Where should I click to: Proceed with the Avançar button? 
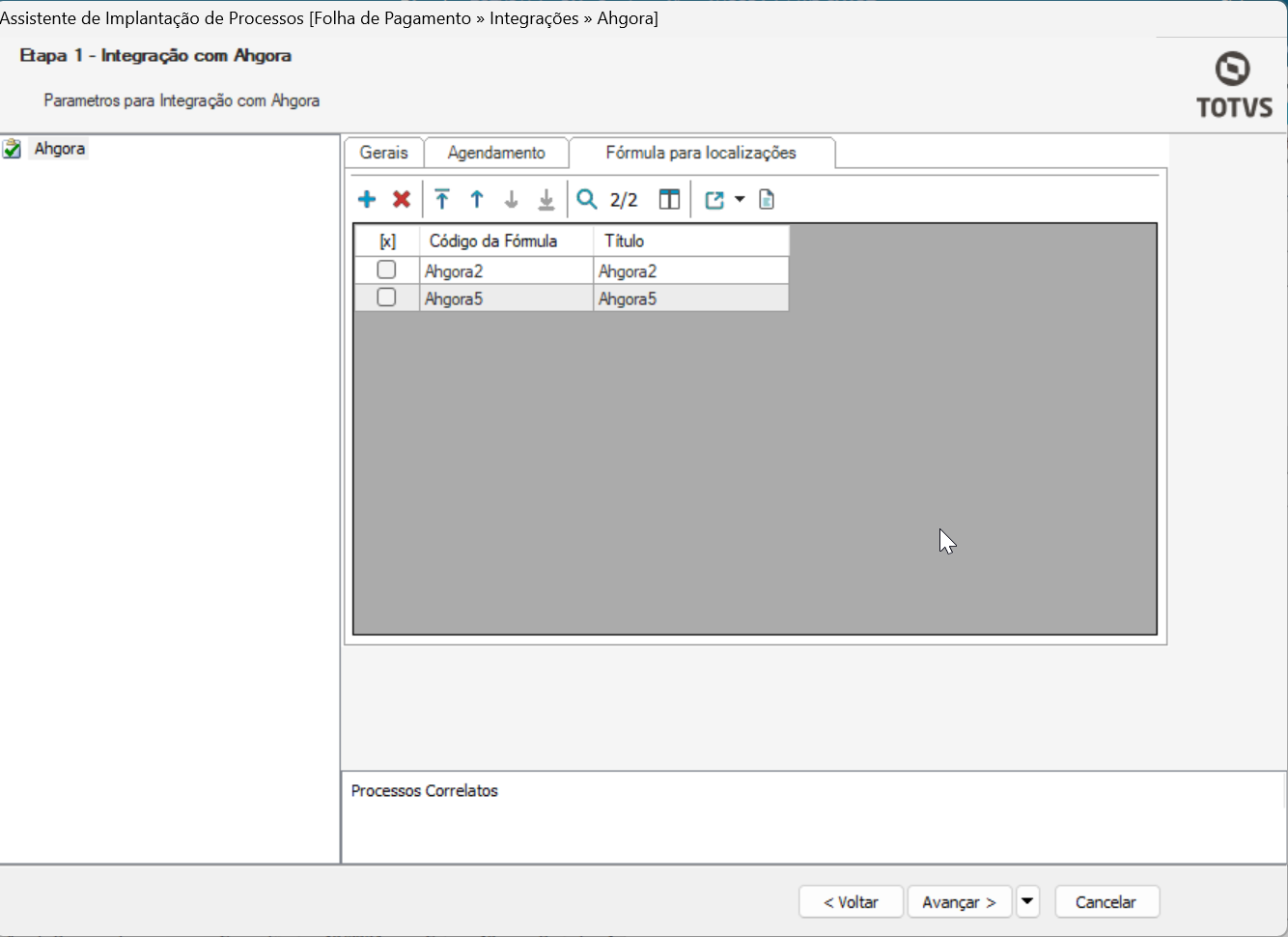(x=959, y=902)
